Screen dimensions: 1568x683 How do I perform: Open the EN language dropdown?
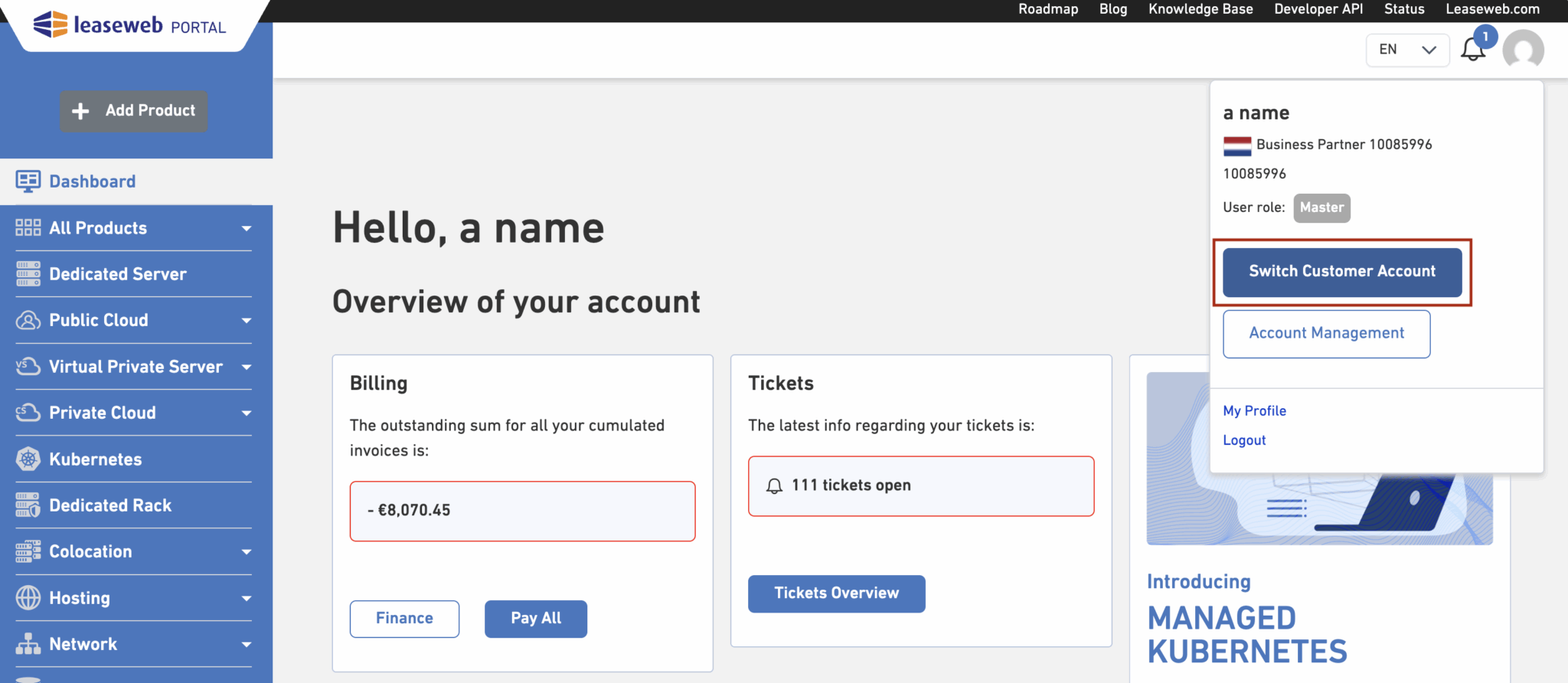click(1407, 50)
